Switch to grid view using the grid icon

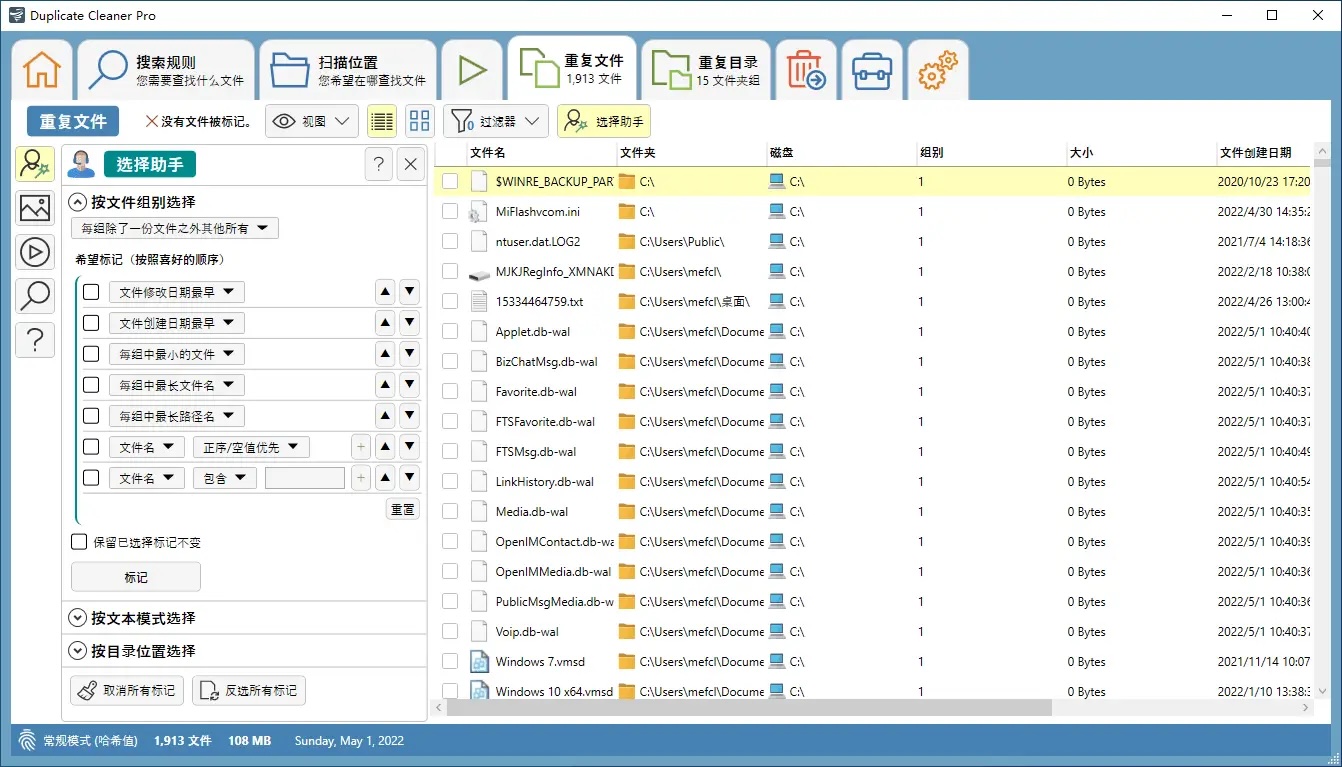(x=419, y=120)
